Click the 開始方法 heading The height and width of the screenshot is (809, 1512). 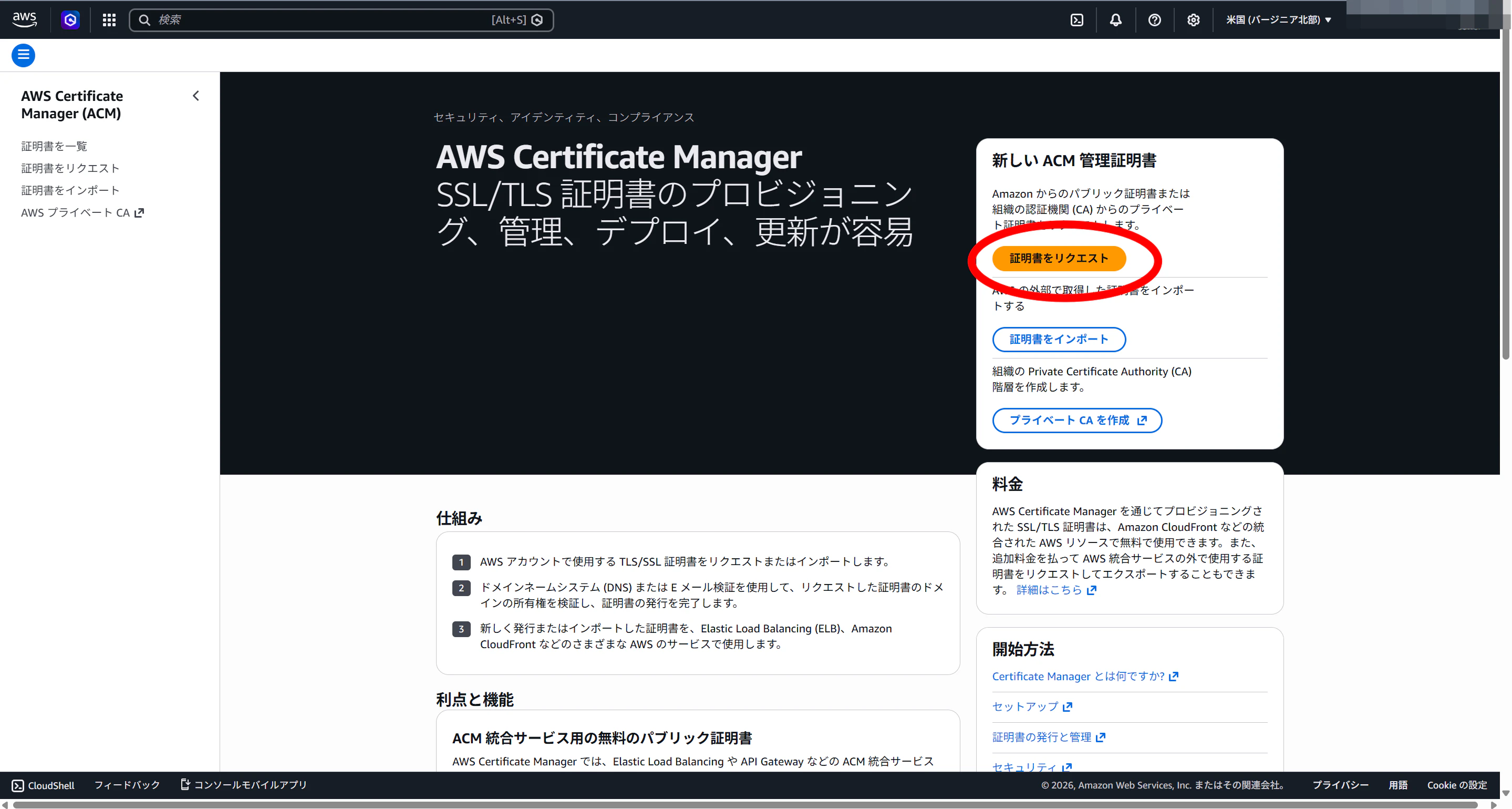[x=1023, y=649]
